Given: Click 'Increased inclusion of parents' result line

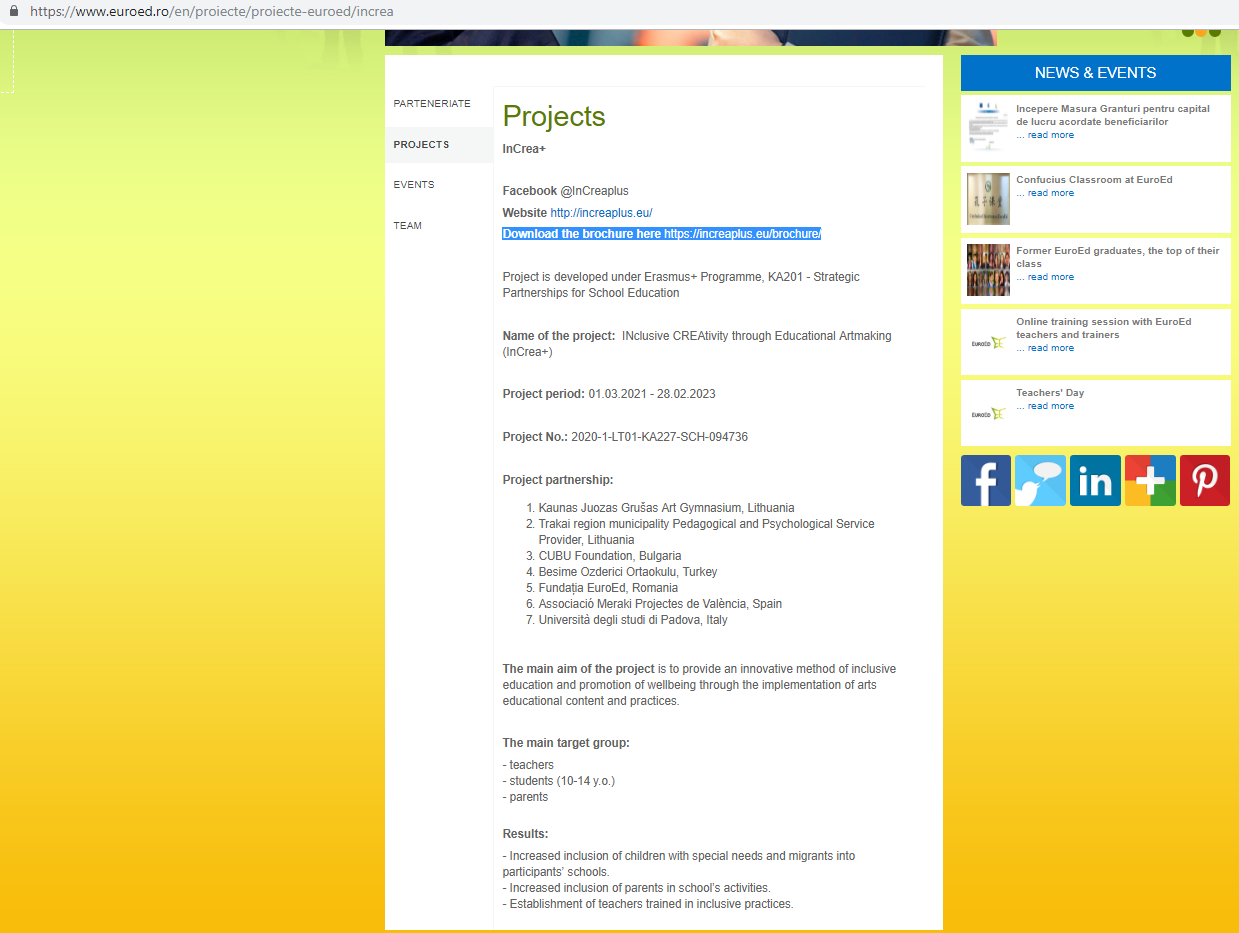Looking at the screenshot, I should 637,888.
